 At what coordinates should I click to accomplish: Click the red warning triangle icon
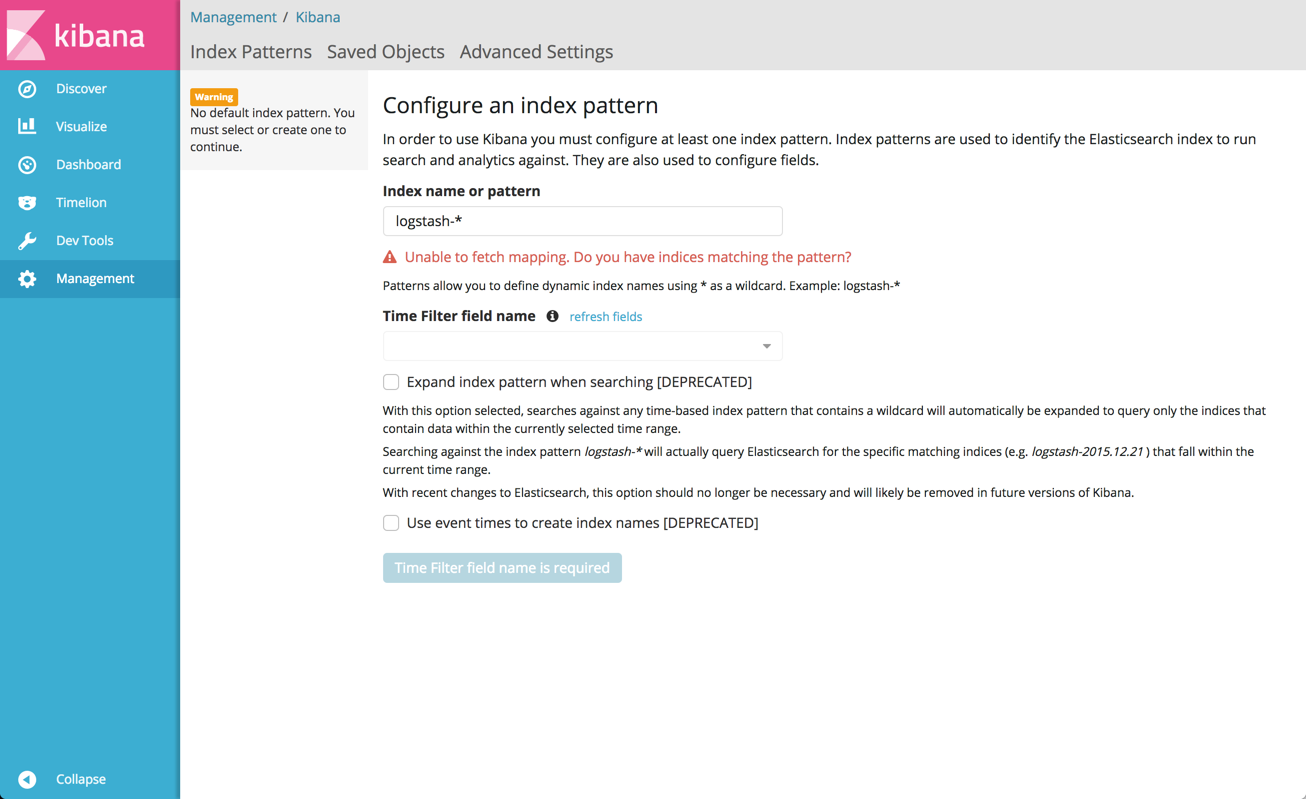(x=390, y=257)
